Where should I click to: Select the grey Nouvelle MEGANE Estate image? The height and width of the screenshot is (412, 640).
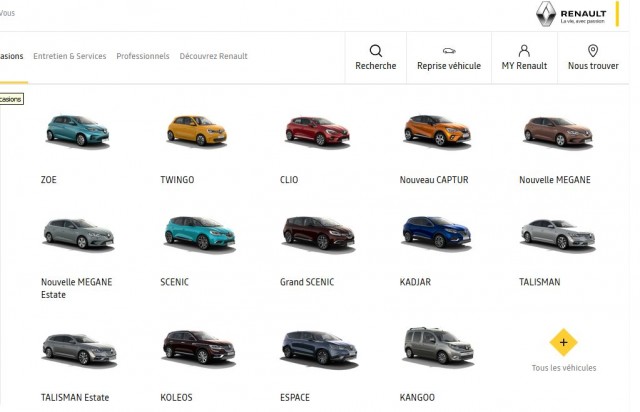coord(78,234)
